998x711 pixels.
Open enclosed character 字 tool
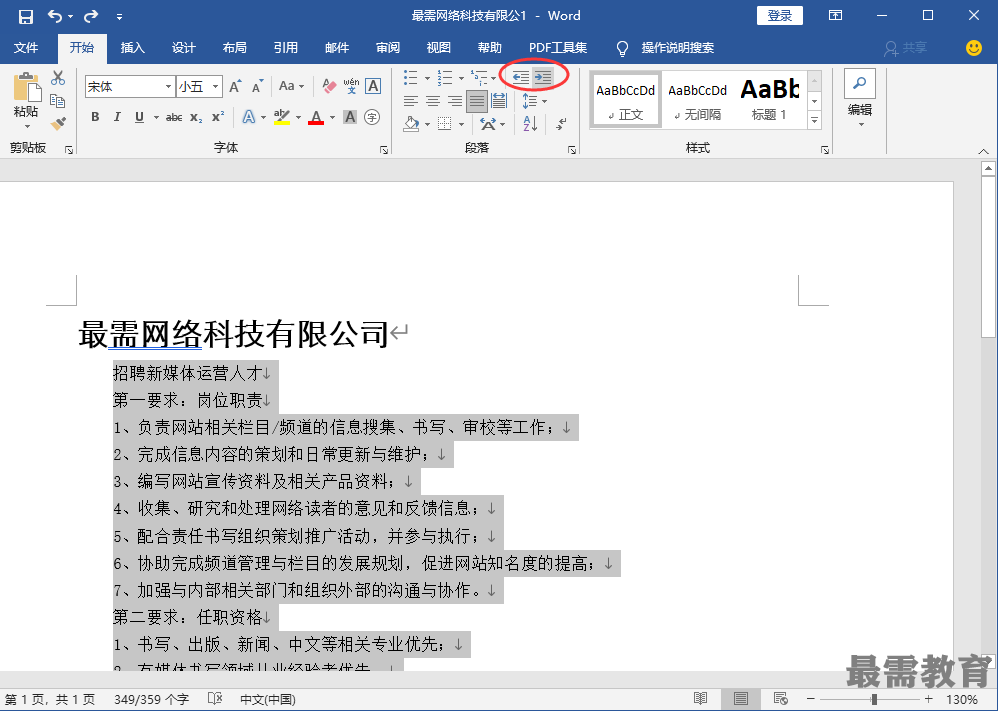[x=372, y=117]
